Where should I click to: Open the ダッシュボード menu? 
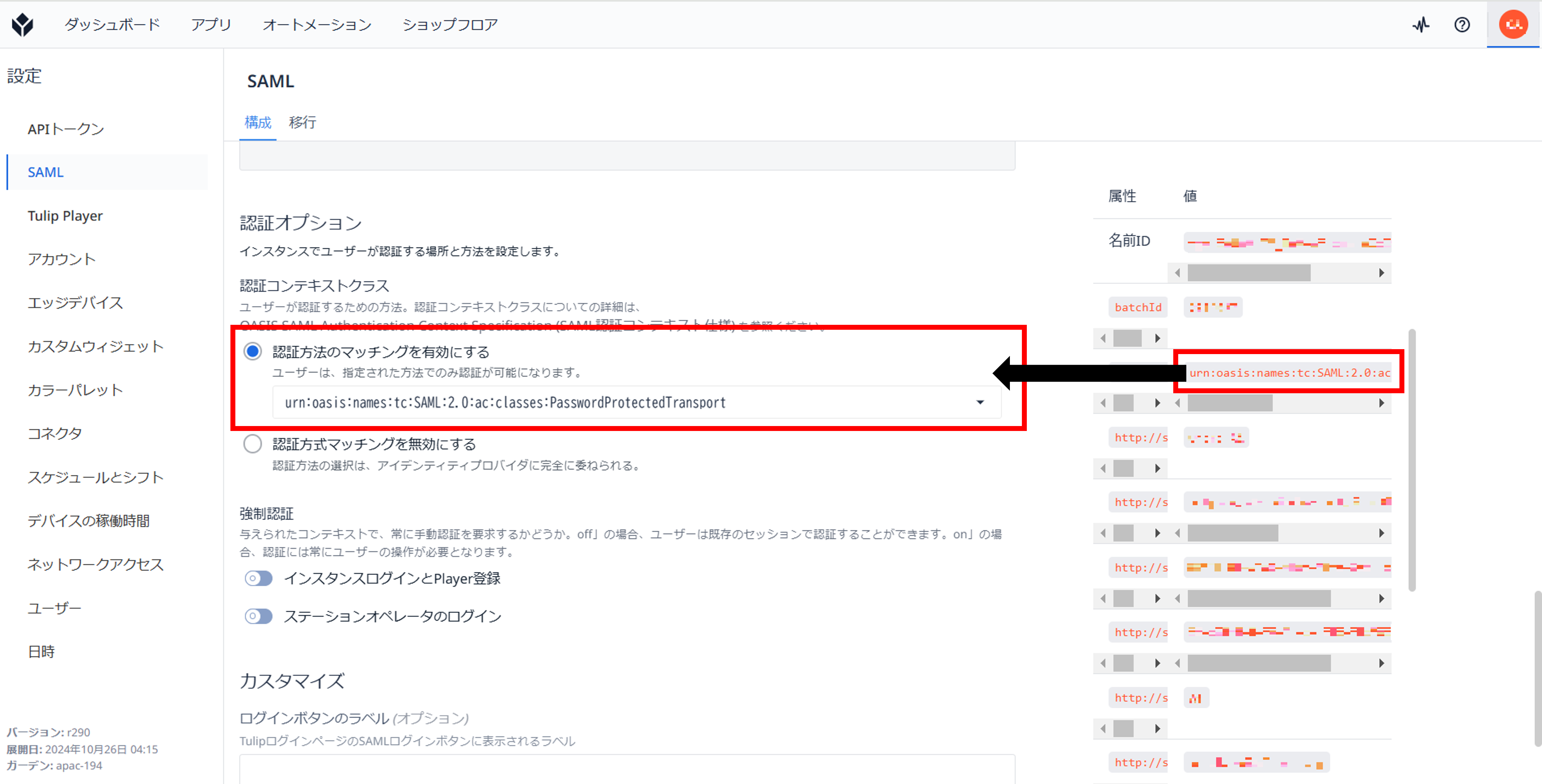112,25
